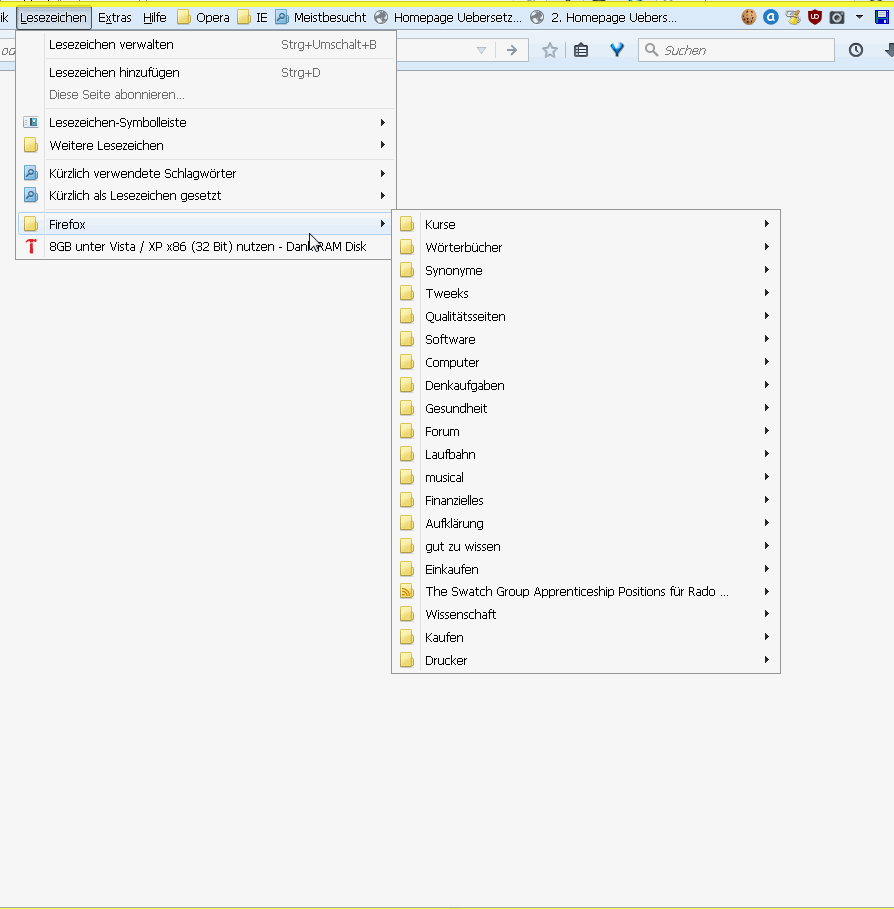This screenshot has width=894, height=909.
Task: Click globe icon of 2. Homepage Uebers...
Action: tap(537, 17)
